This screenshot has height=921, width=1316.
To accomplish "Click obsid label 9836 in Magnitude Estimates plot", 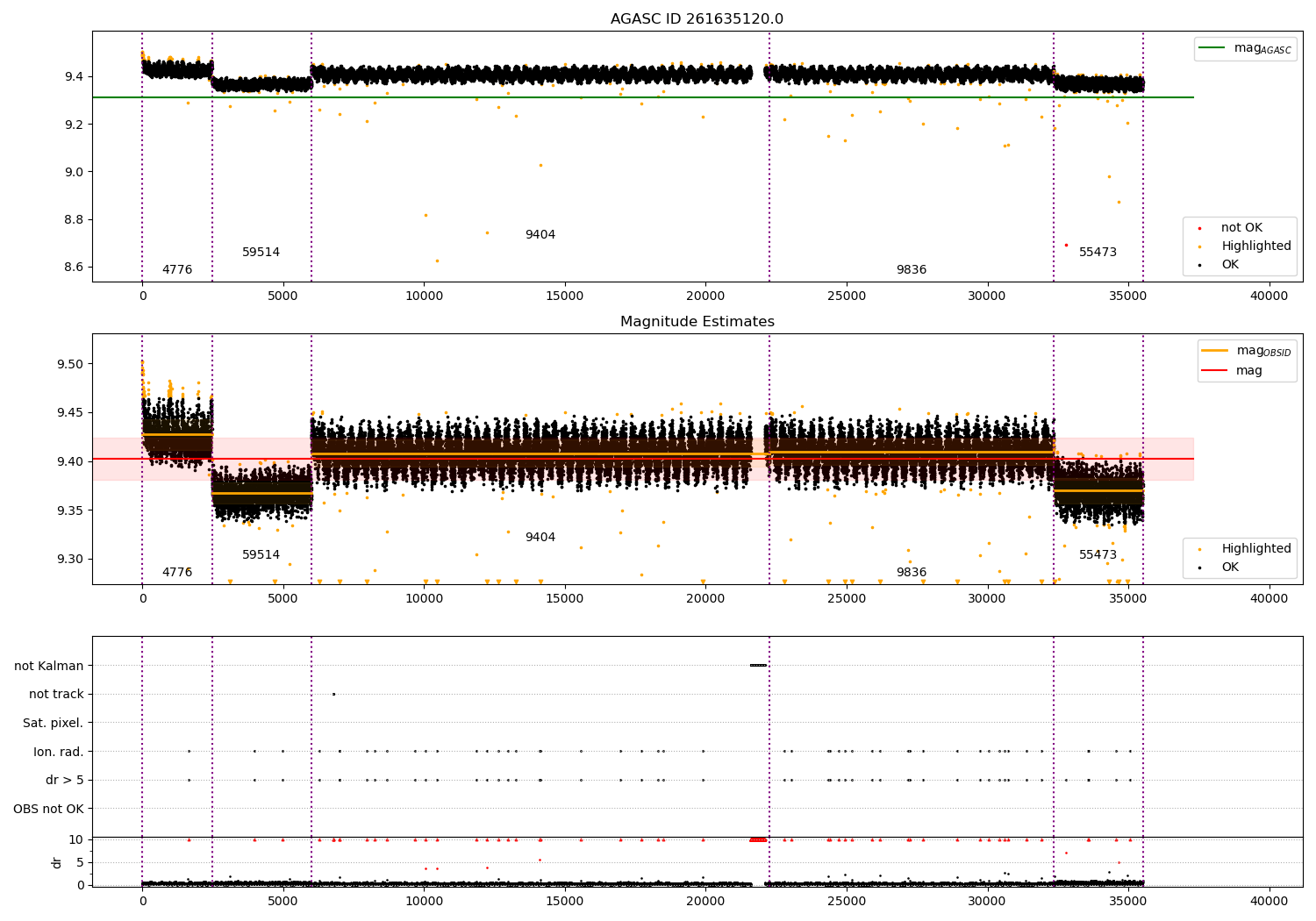I will pos(912,573).
